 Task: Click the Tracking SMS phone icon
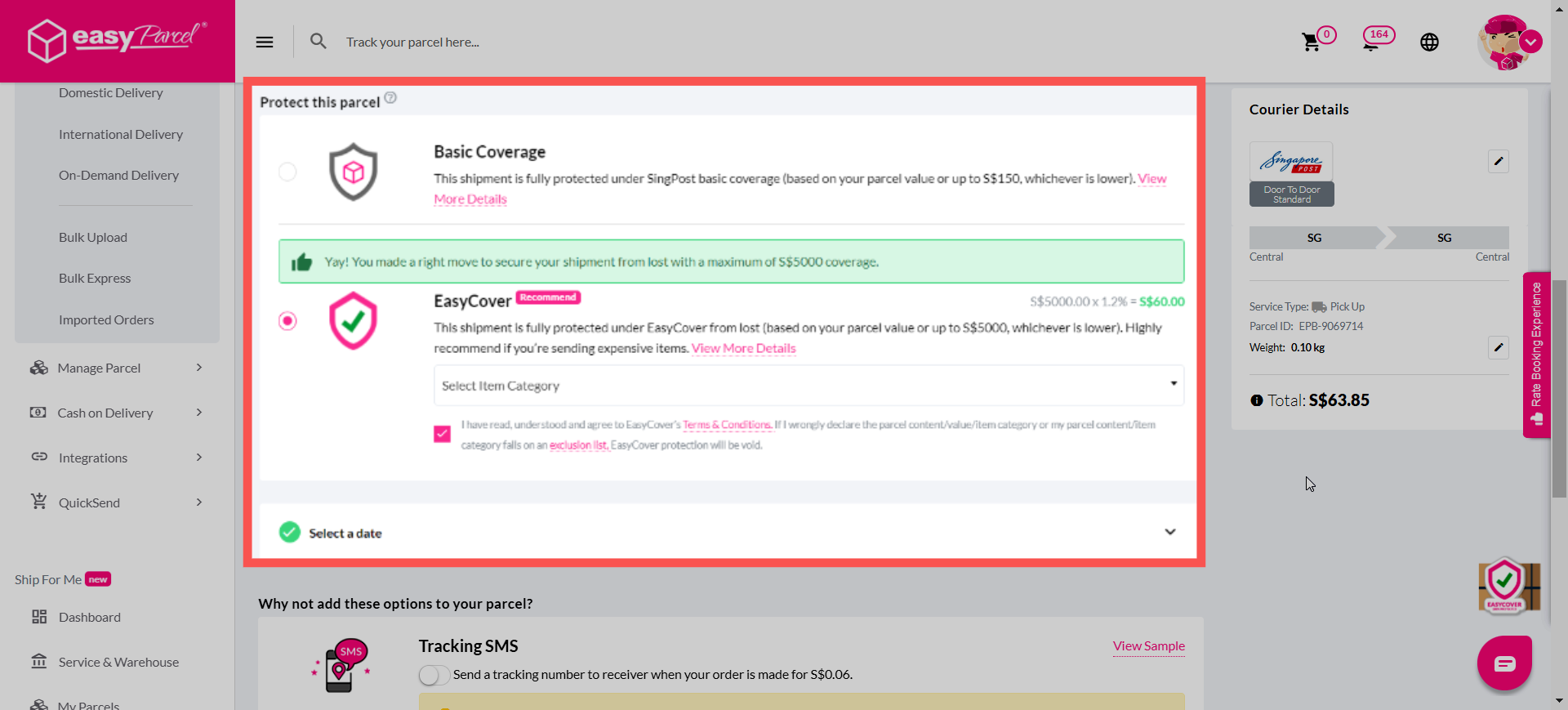click(x=342, y=665)
